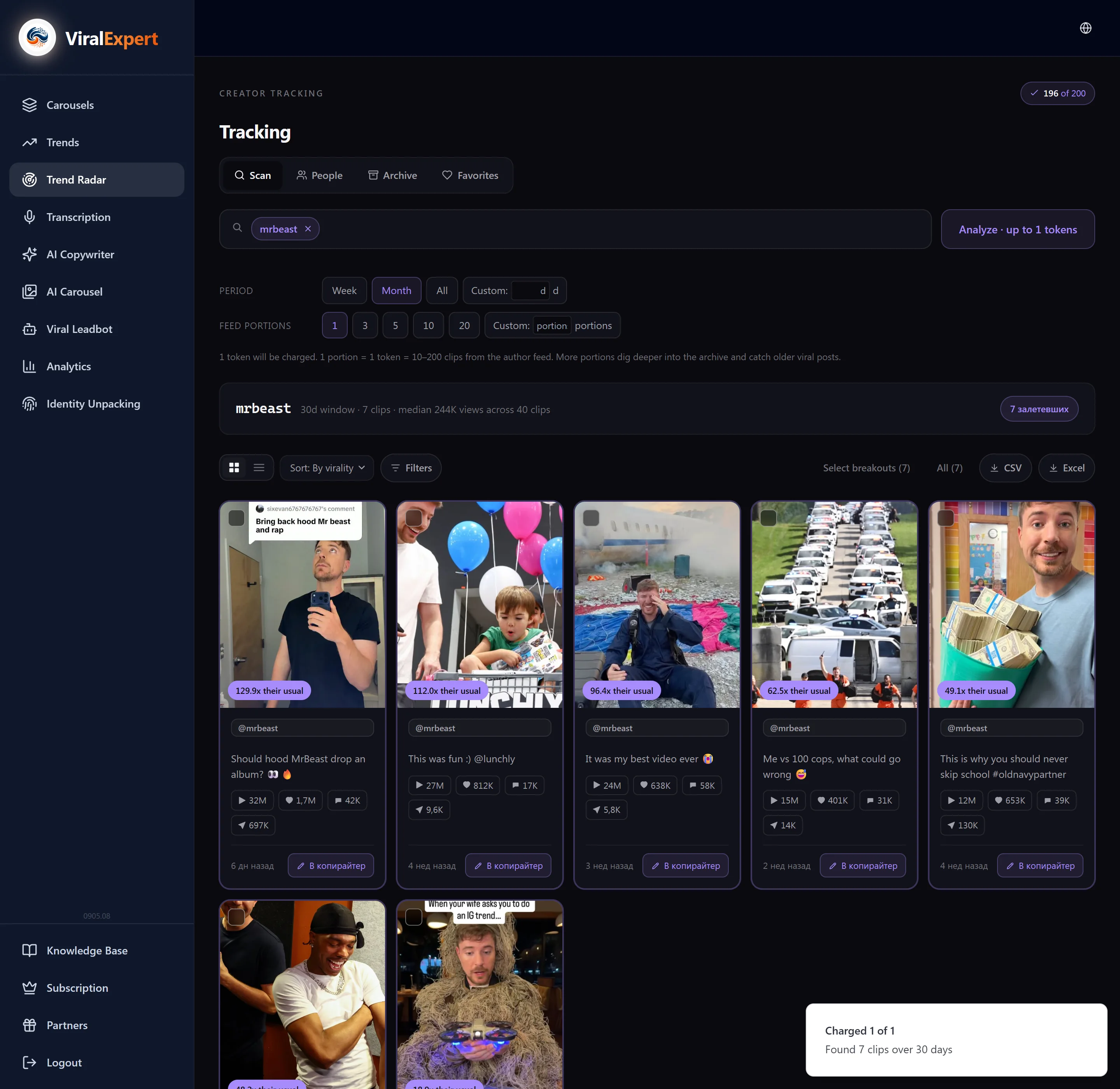Viewport: 1120px width, 1089px height.
Task: Click the ViralExpert logo icon
Action: point(37,38)
